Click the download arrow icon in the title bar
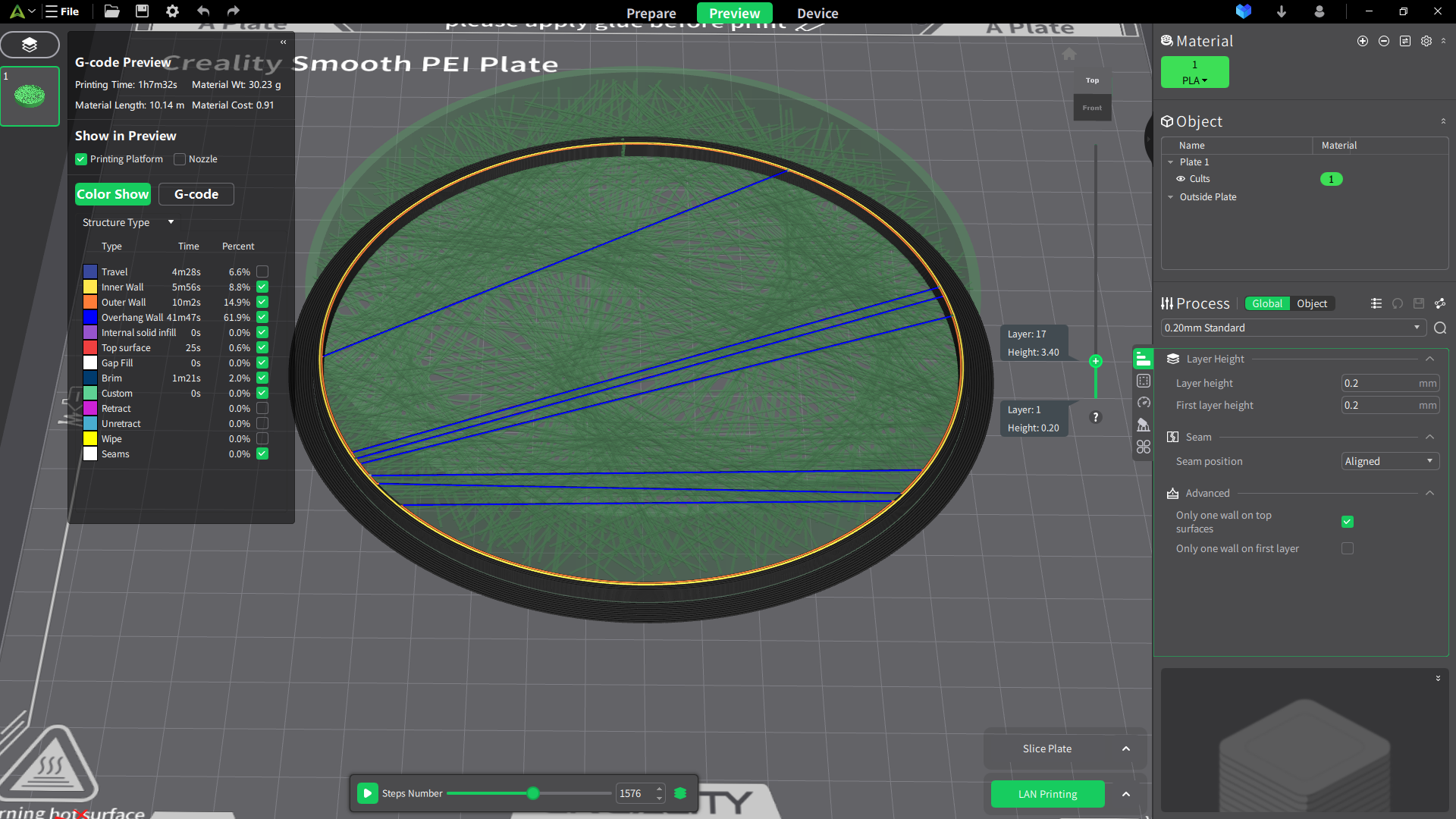The width and height of the screenshot is (1456, 819). [1282, 11]
